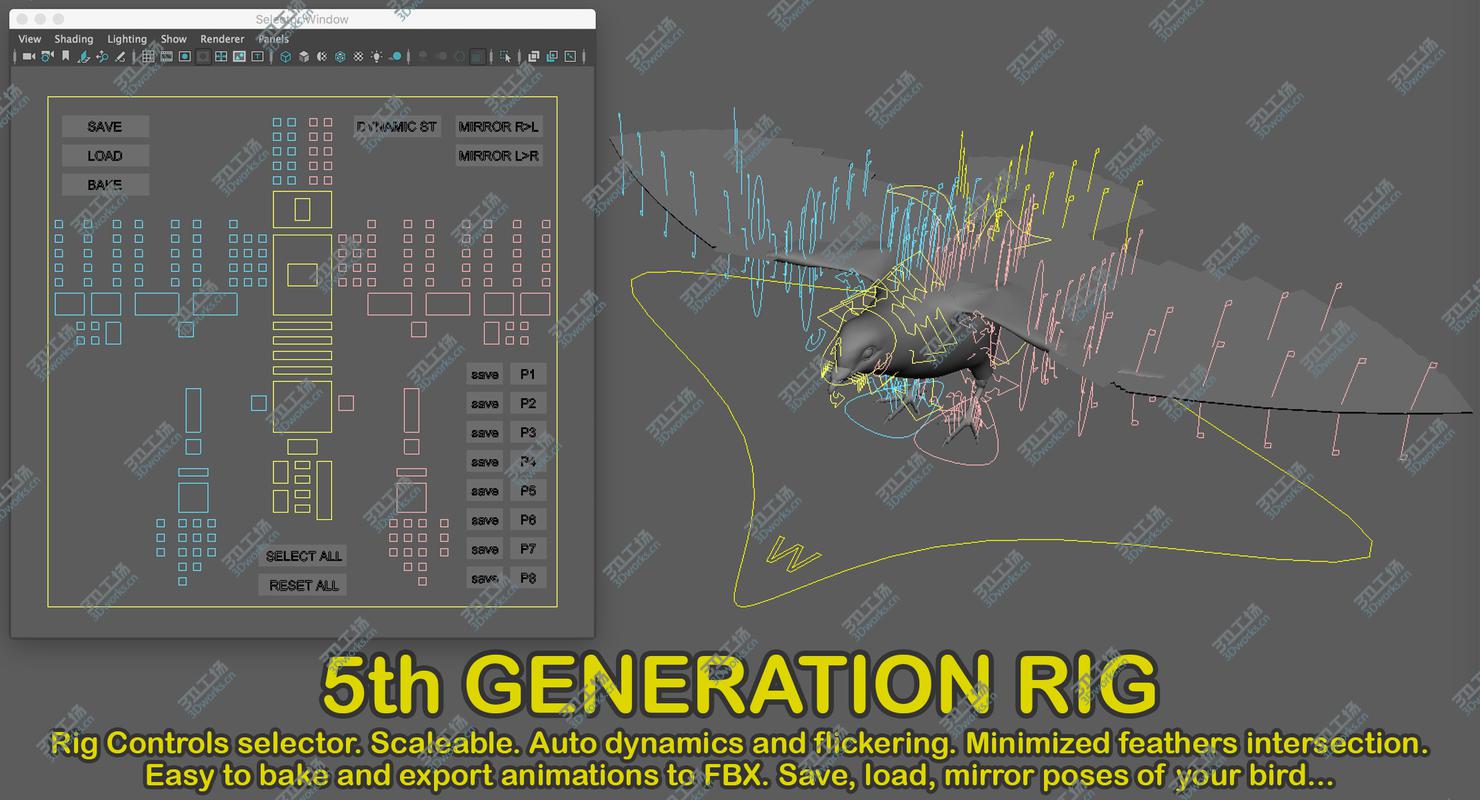
Task: Click the Image Plane icon
Action: coord(84,57)
